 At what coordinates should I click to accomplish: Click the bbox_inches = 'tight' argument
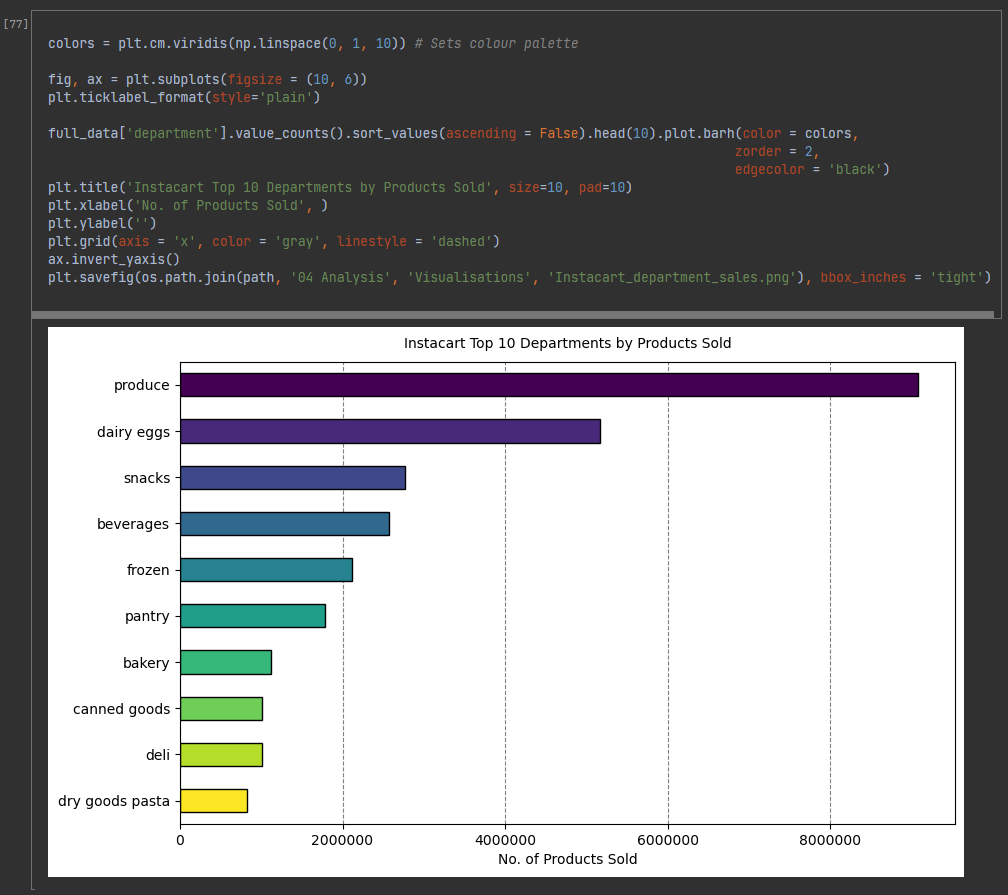905,277
